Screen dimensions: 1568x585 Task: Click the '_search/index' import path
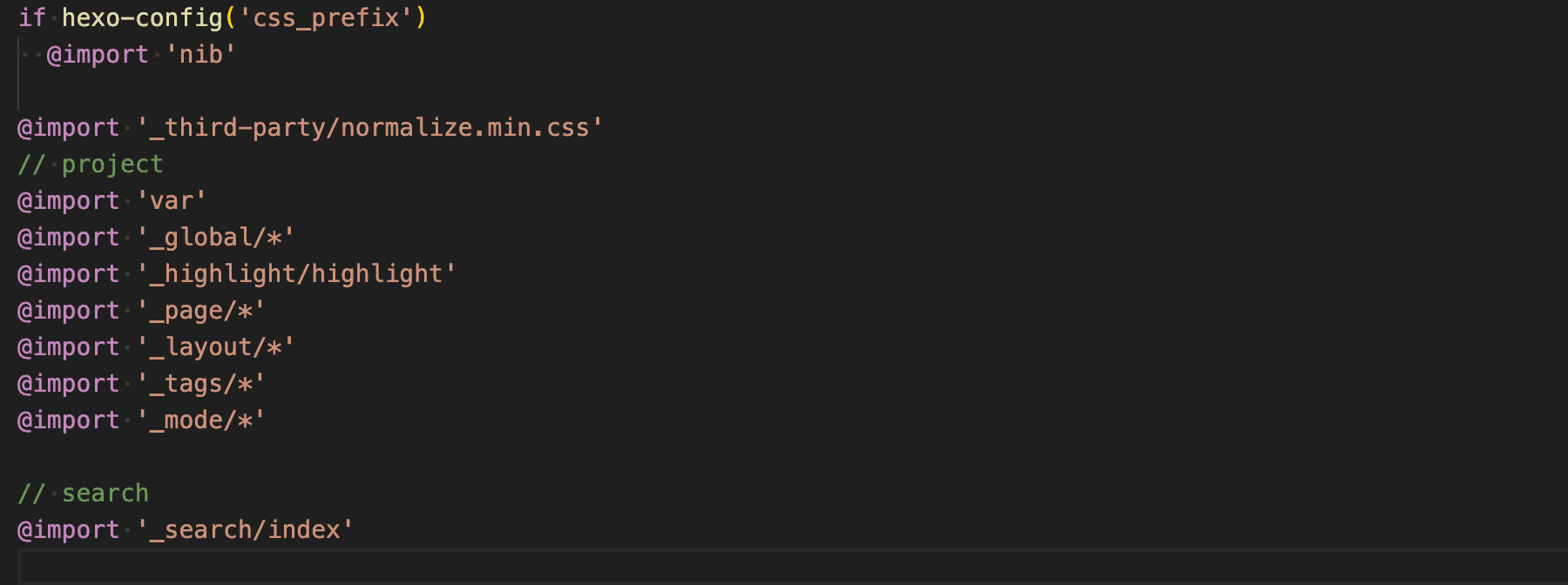pos(246,530)
